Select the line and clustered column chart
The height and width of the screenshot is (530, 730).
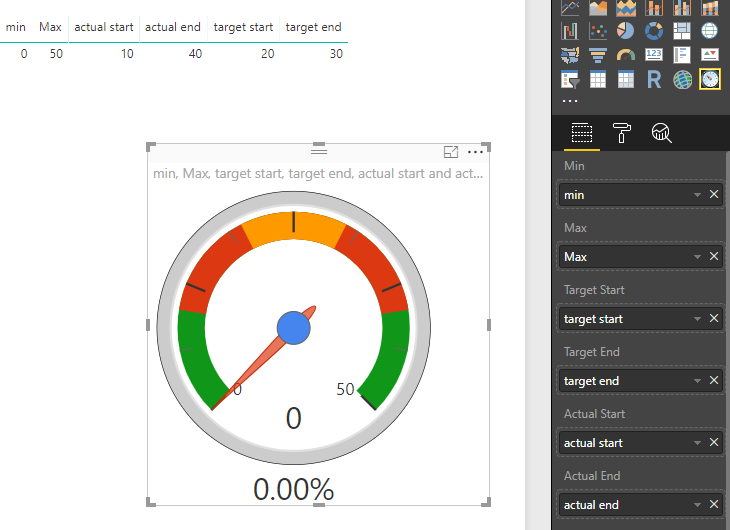pos(682,7)
